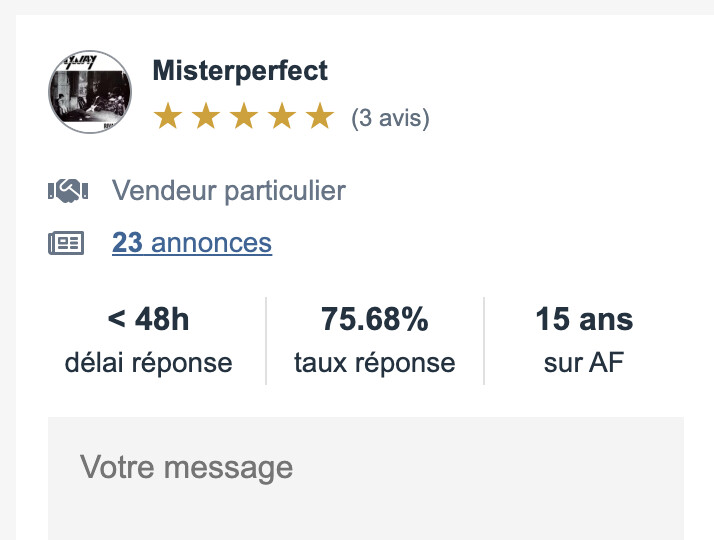
Task: Open the (3 avis) reviews count
Action: point(390,118)
